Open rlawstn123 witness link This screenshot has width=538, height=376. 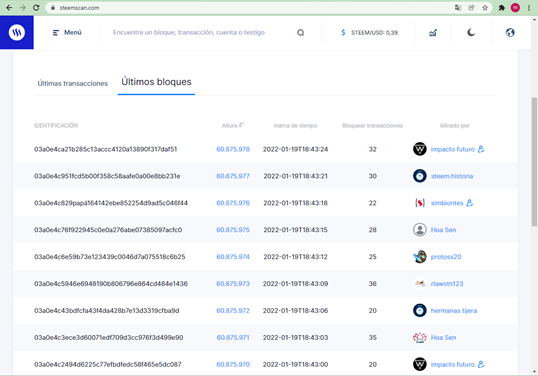(447, 284)
